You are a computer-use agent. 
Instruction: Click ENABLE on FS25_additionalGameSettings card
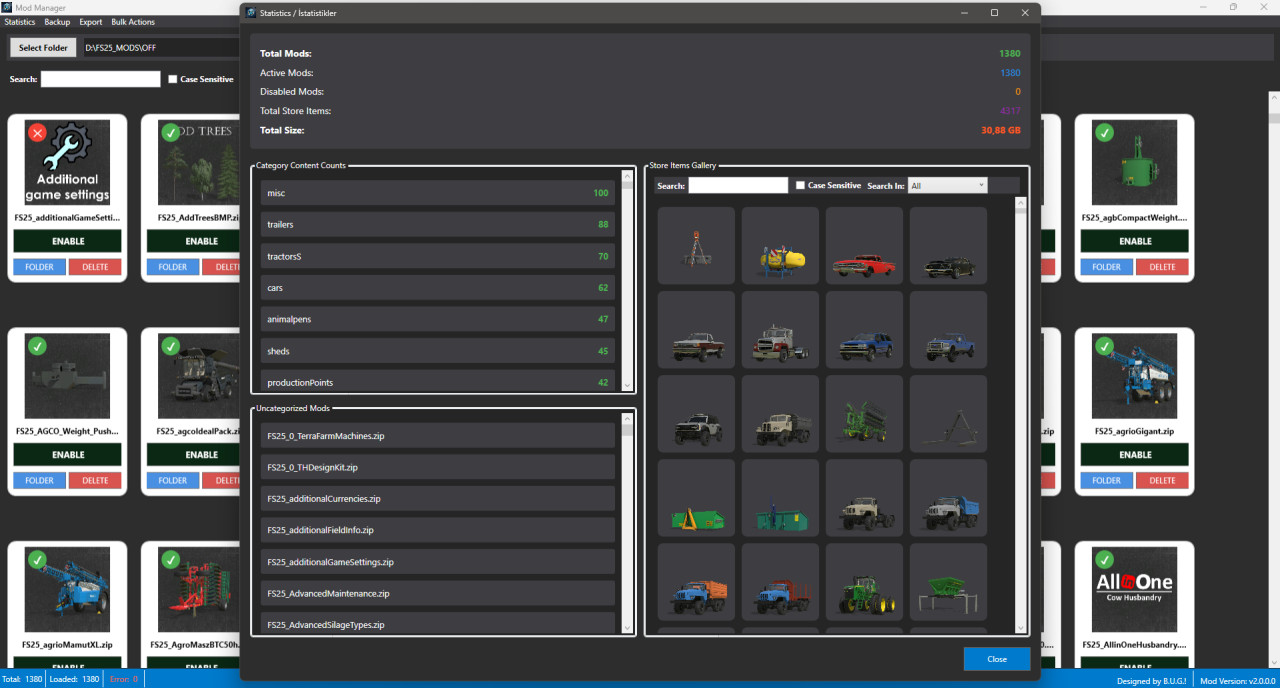click(68, 241)
